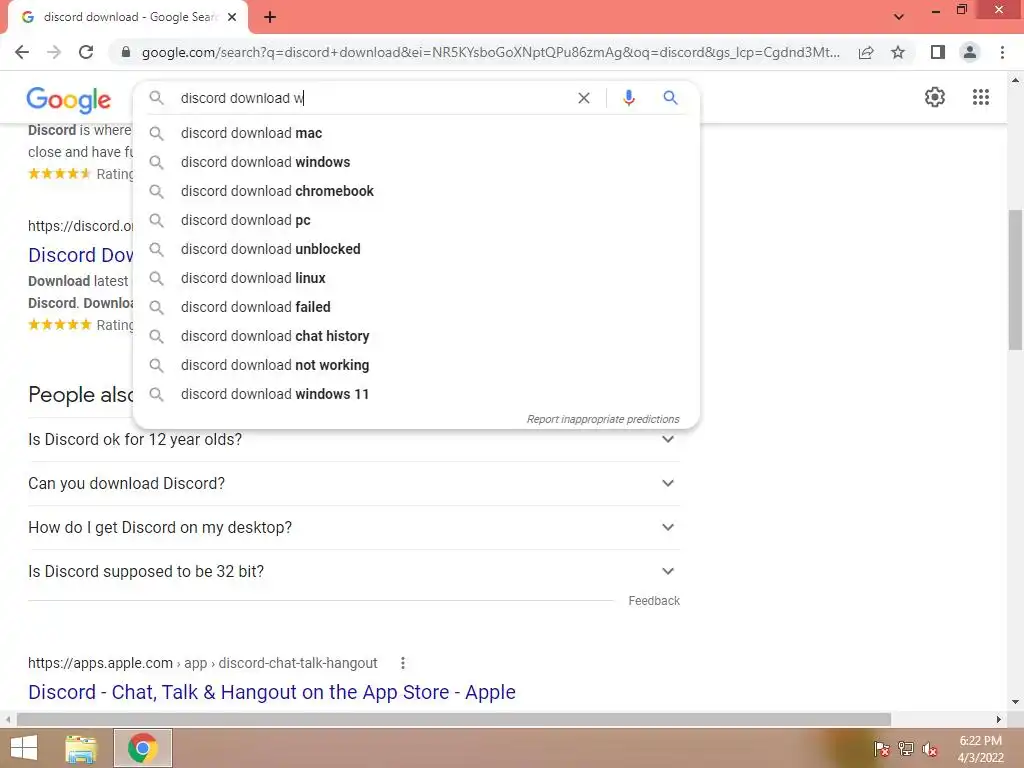
Task: Start voice search microphone
Action: coord(629,98)
